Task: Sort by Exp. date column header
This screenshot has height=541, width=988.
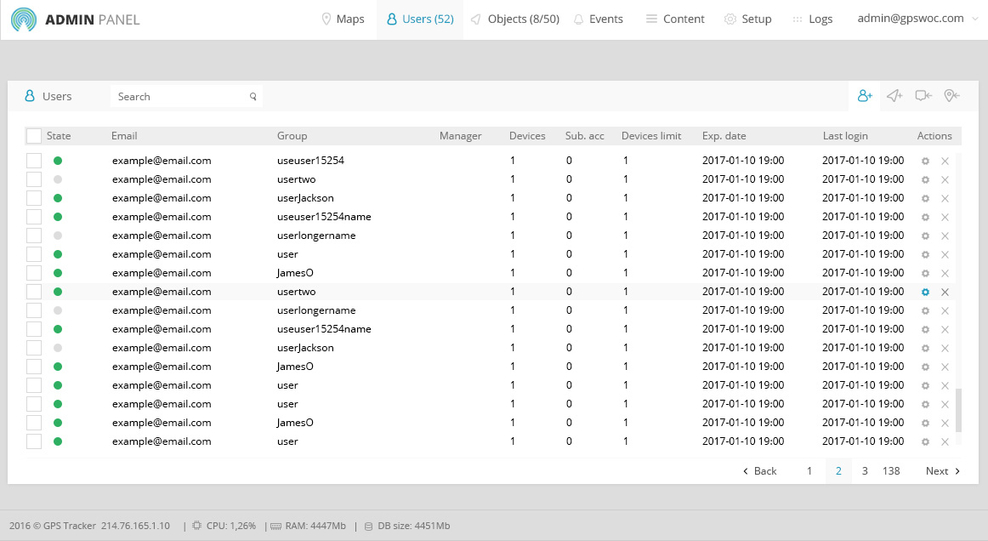Action: point(724,135)
